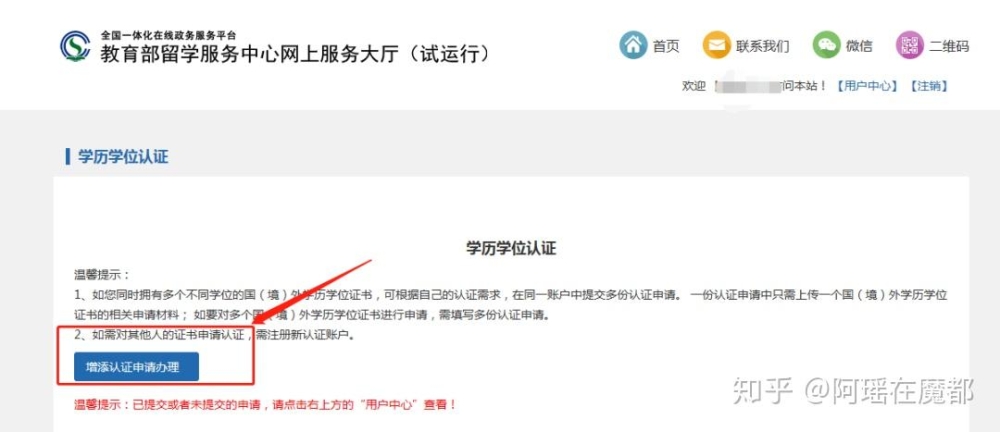Click the orange envelope contact icon
1000x432 pixels.
click(716, 45)
